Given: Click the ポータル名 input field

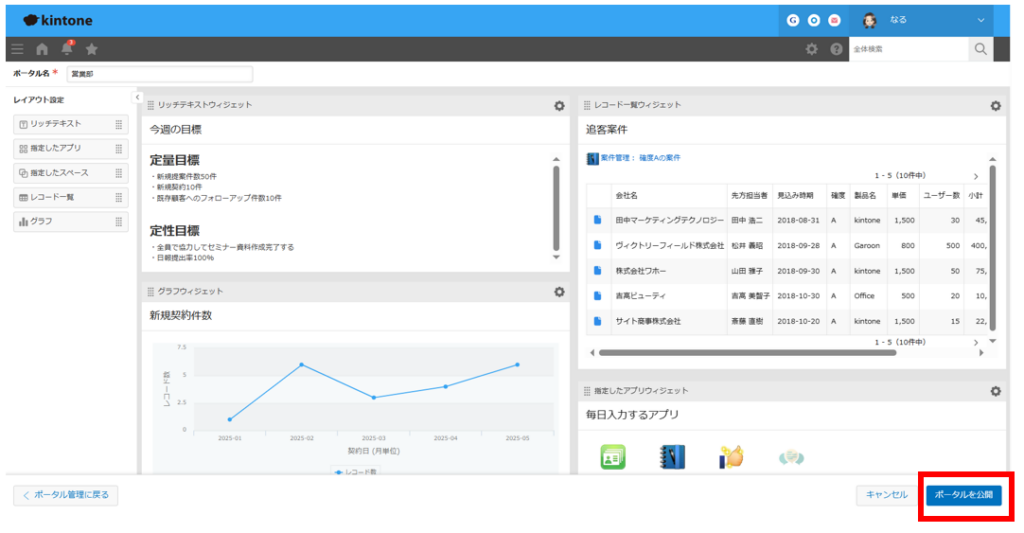Looking at the screenshot, I should click(x=159, y=74).
